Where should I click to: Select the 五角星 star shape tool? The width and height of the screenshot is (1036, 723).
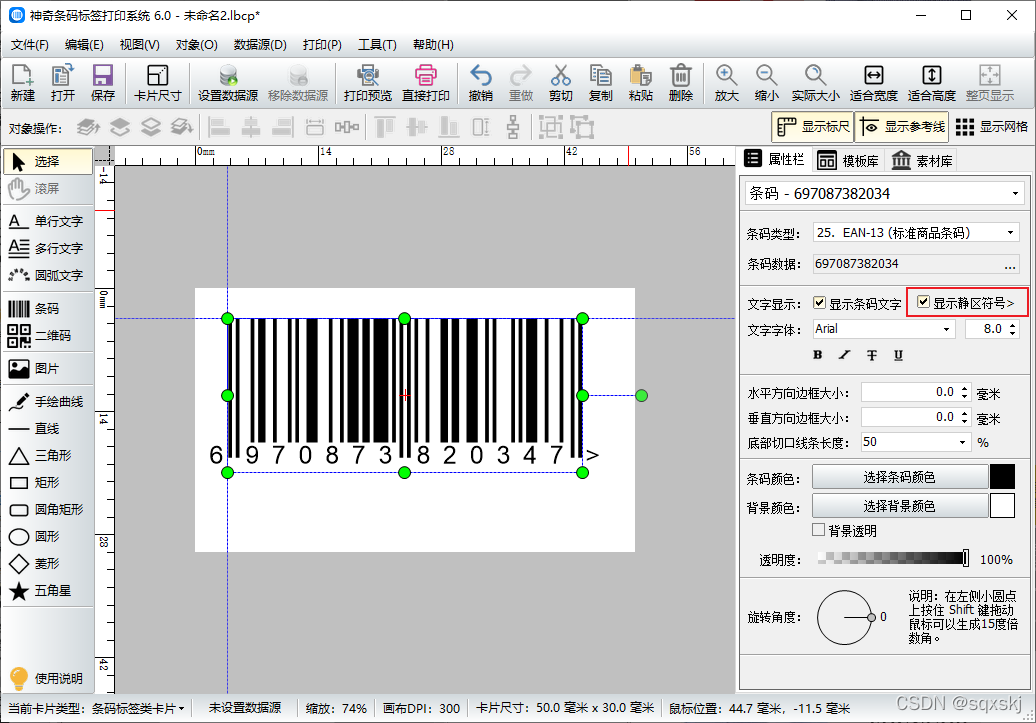click(x=48, y=591)
